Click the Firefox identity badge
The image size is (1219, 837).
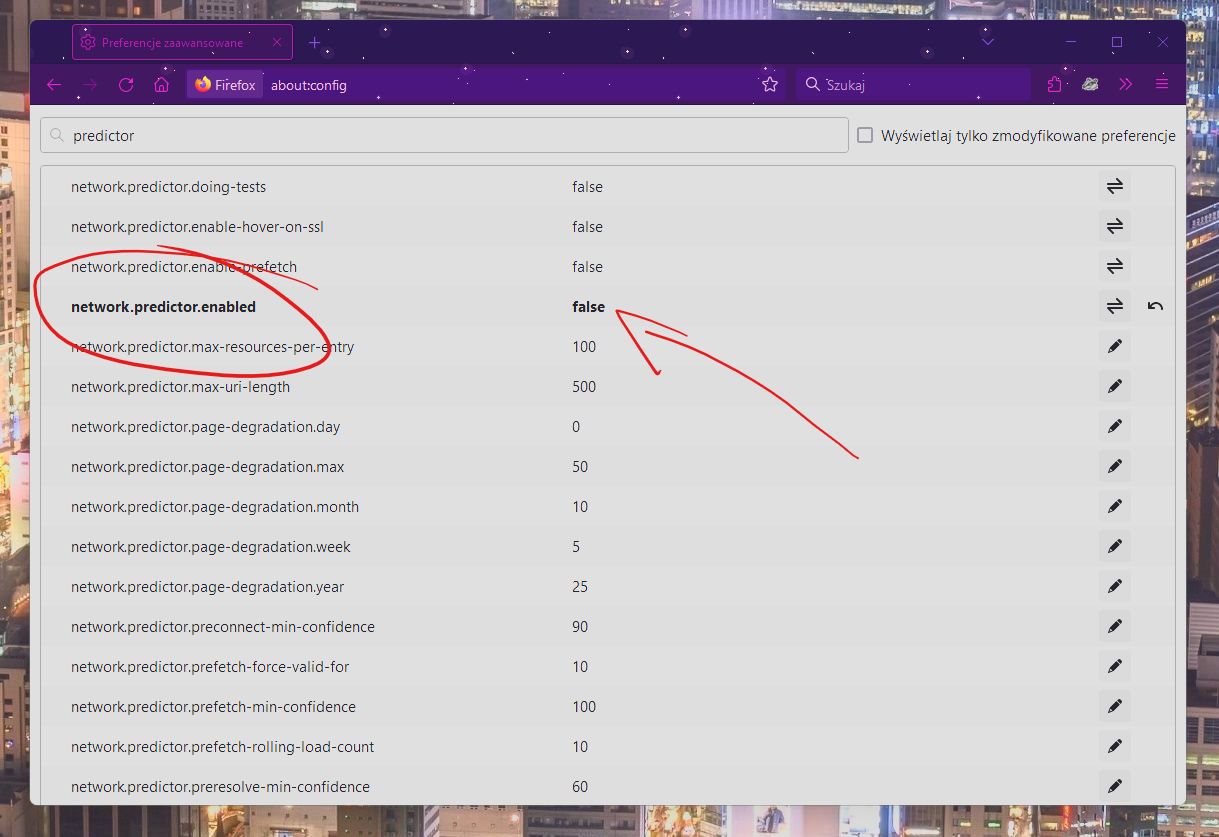225,85
